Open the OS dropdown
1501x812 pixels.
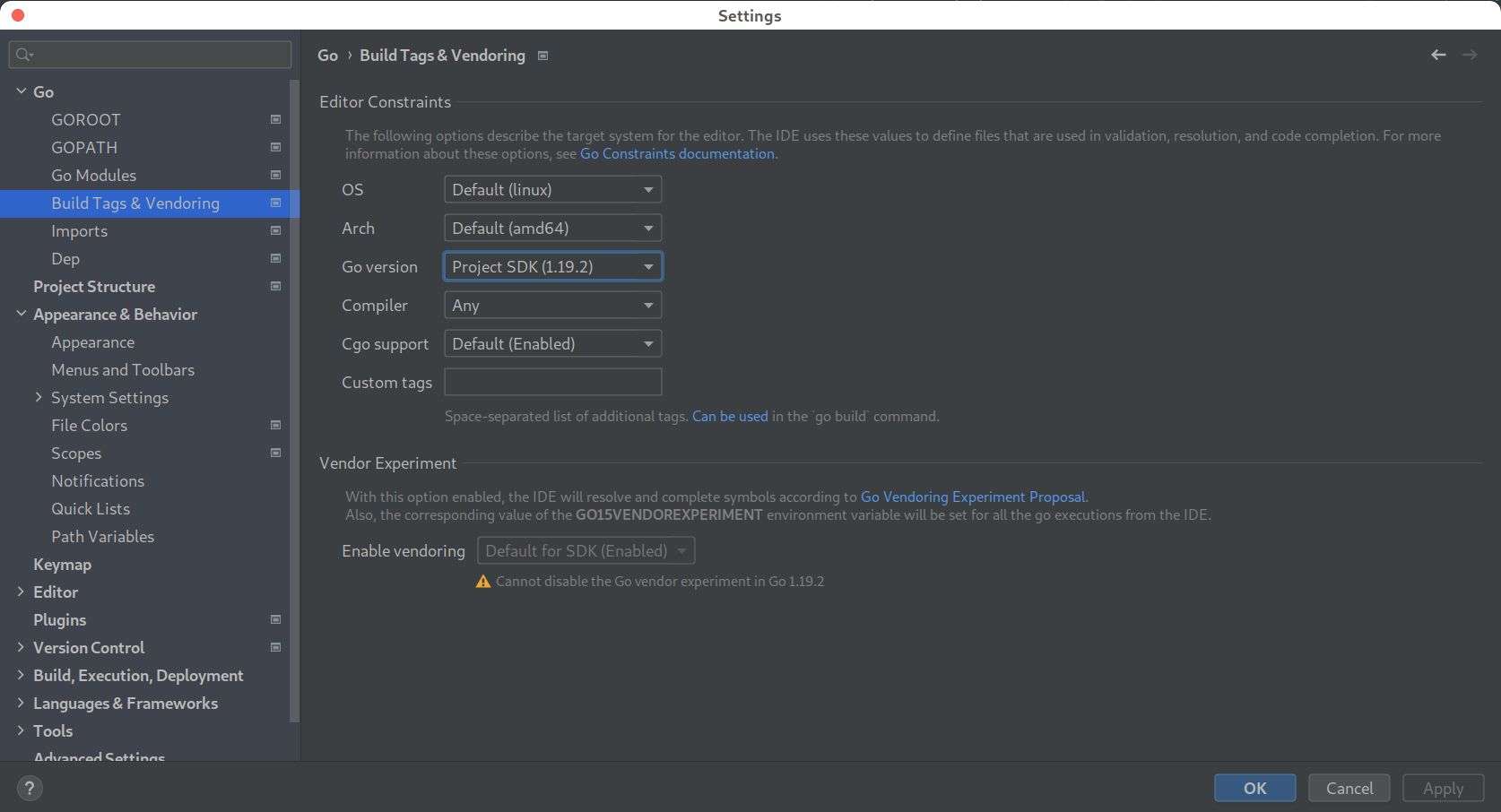pyautogui.click(x=647, y=189)
